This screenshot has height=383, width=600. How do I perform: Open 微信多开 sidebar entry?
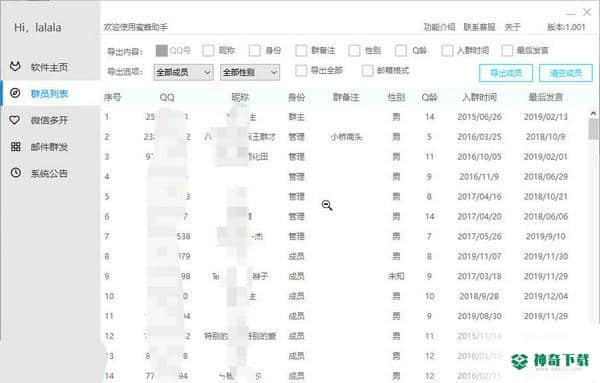(49, 120)
